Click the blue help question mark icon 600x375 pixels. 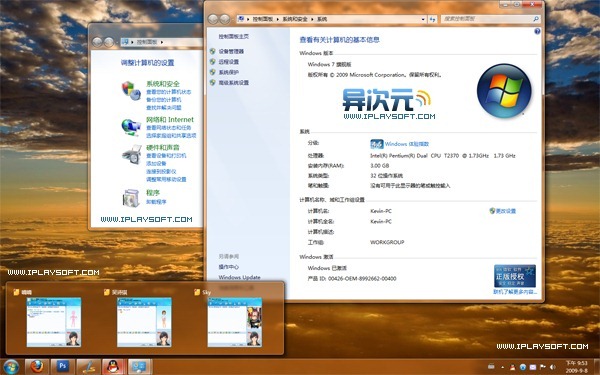tap(537, 31)
